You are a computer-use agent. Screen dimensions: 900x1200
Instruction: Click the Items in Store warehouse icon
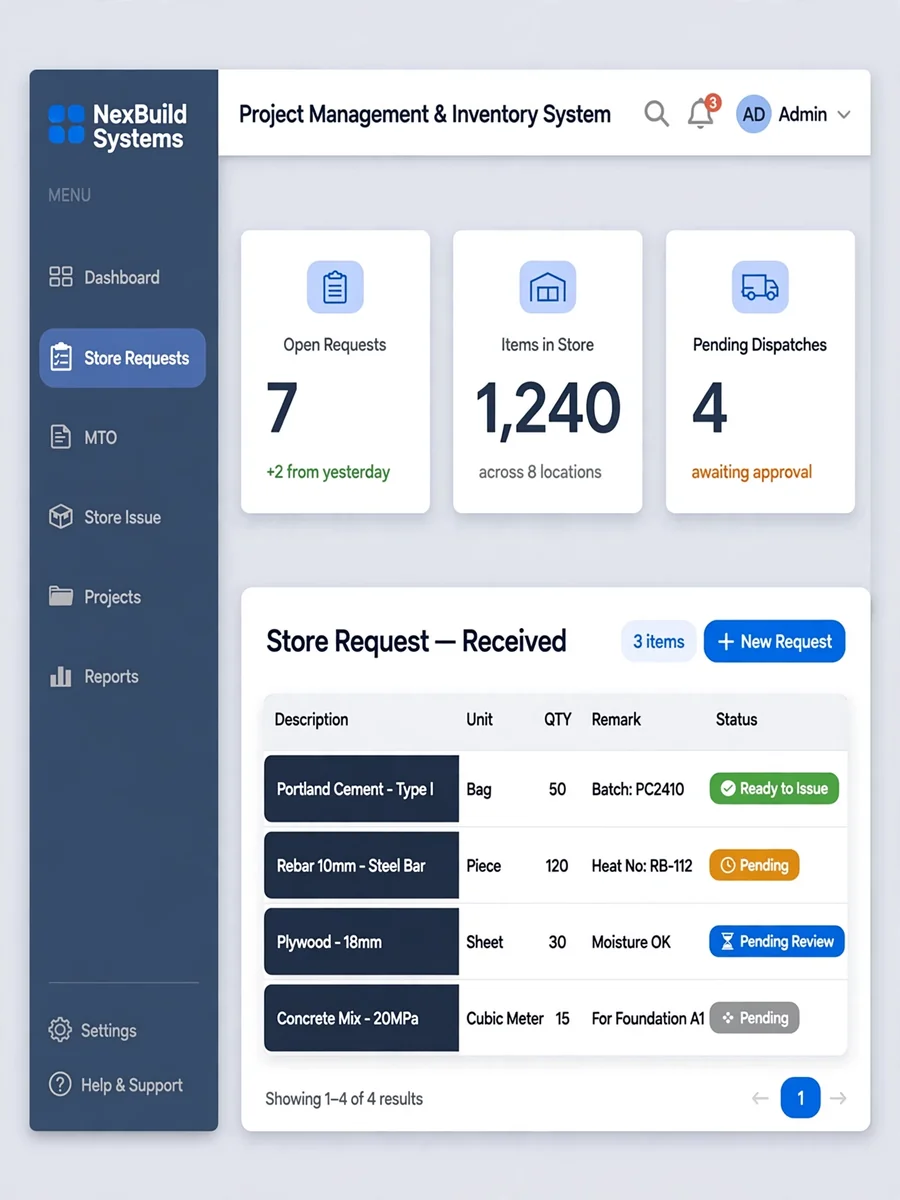click(x=548, y=288)
